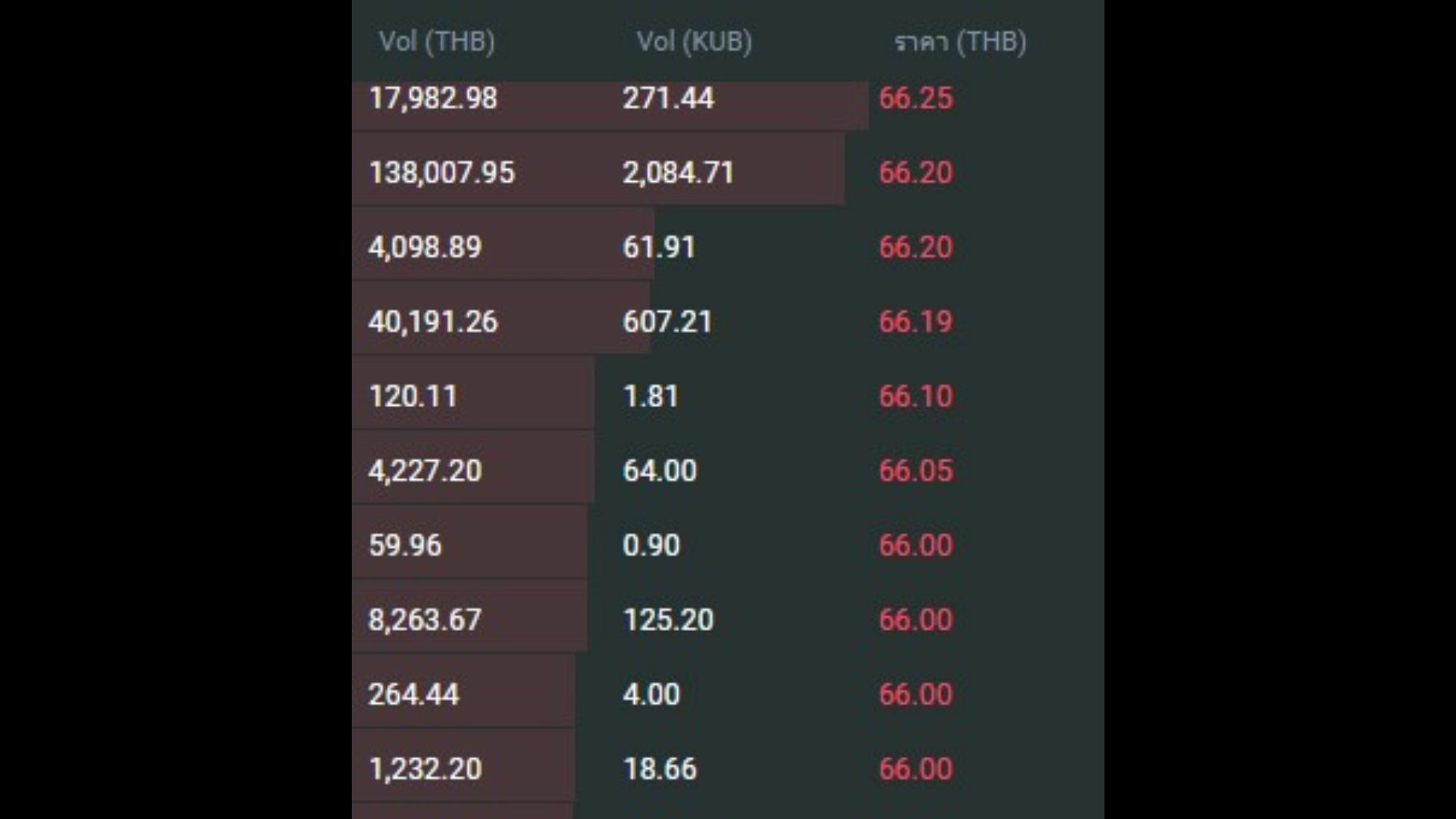Click the Vol (THB) column header
1456x819 pixels.
point(437,42)
